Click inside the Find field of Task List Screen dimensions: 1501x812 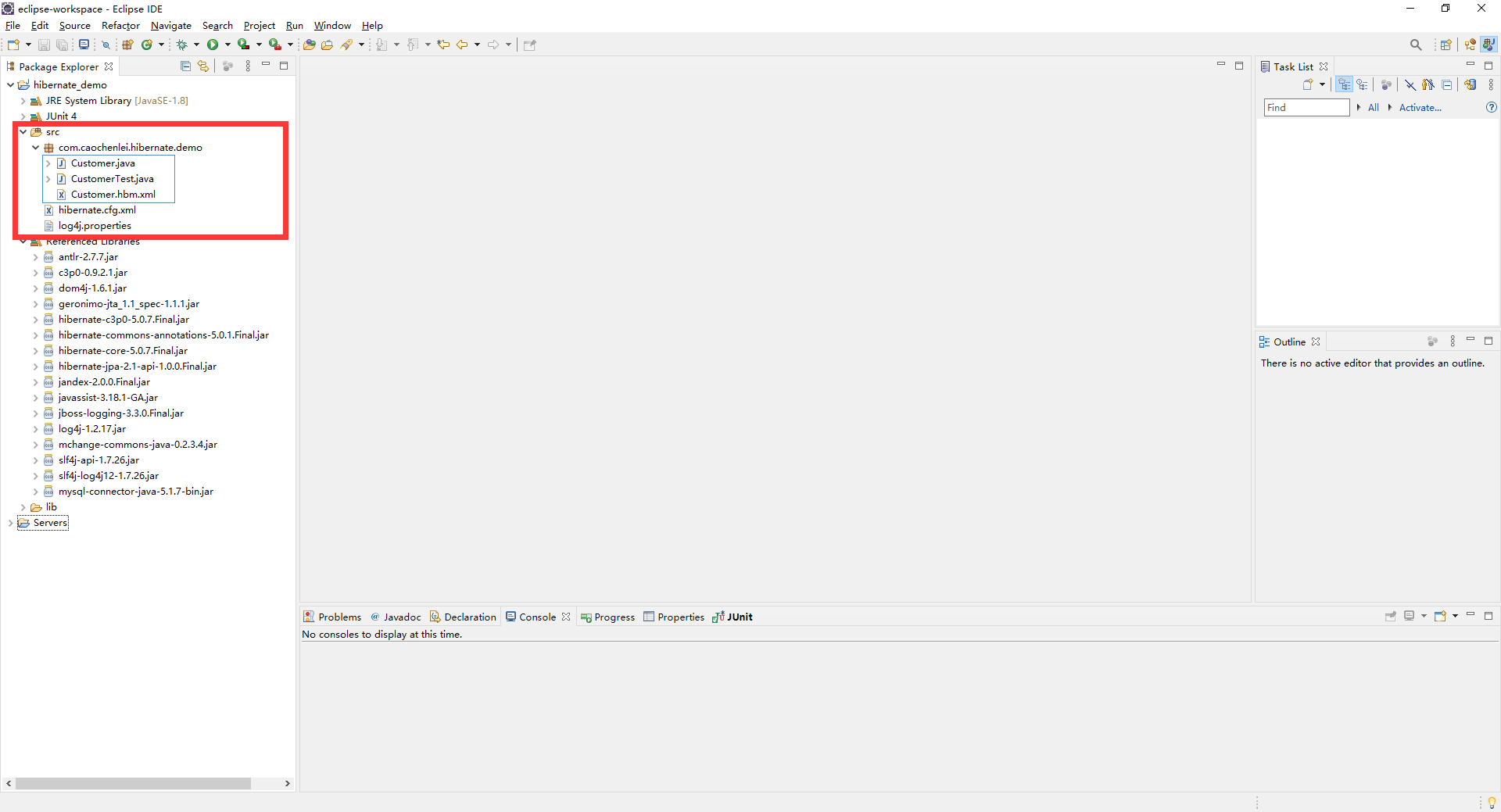[x=1304, y=107]
